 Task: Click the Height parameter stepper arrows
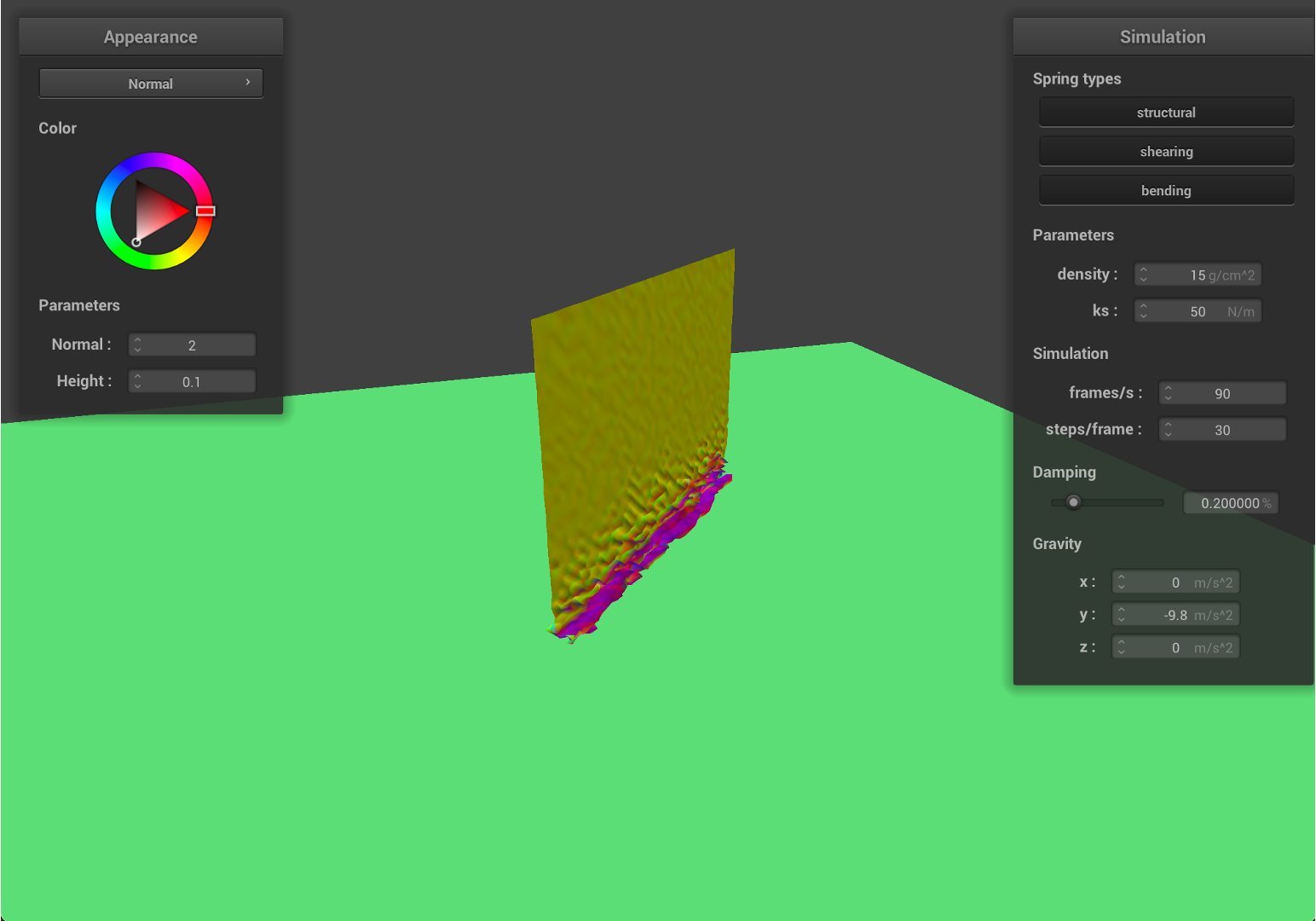(138, 381)
